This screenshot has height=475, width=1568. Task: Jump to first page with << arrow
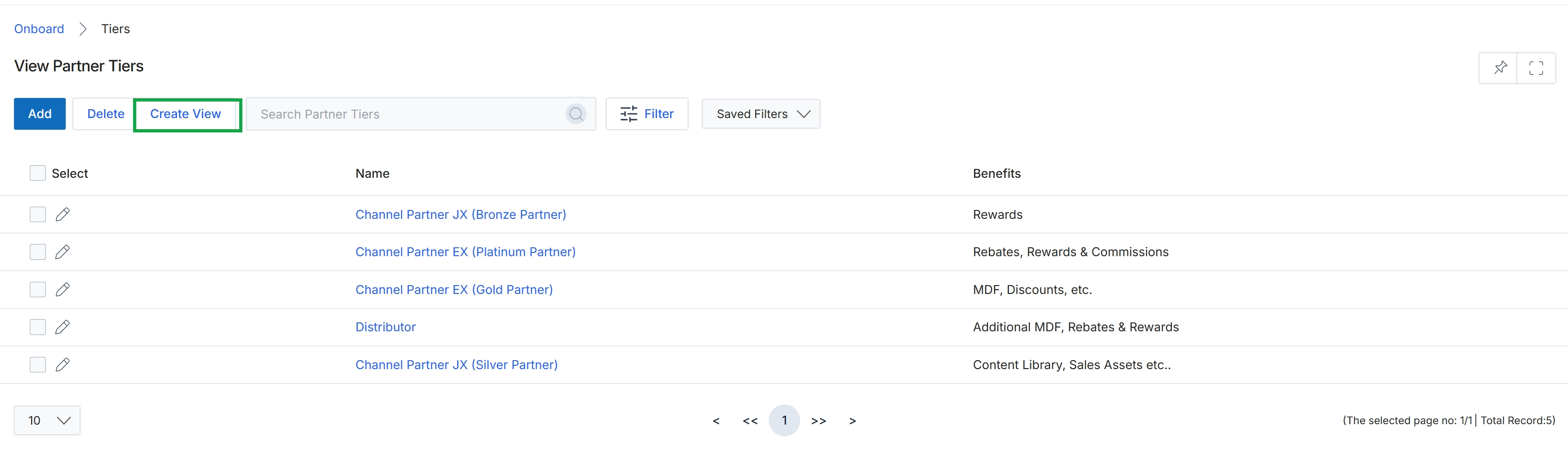pos(750,421)
